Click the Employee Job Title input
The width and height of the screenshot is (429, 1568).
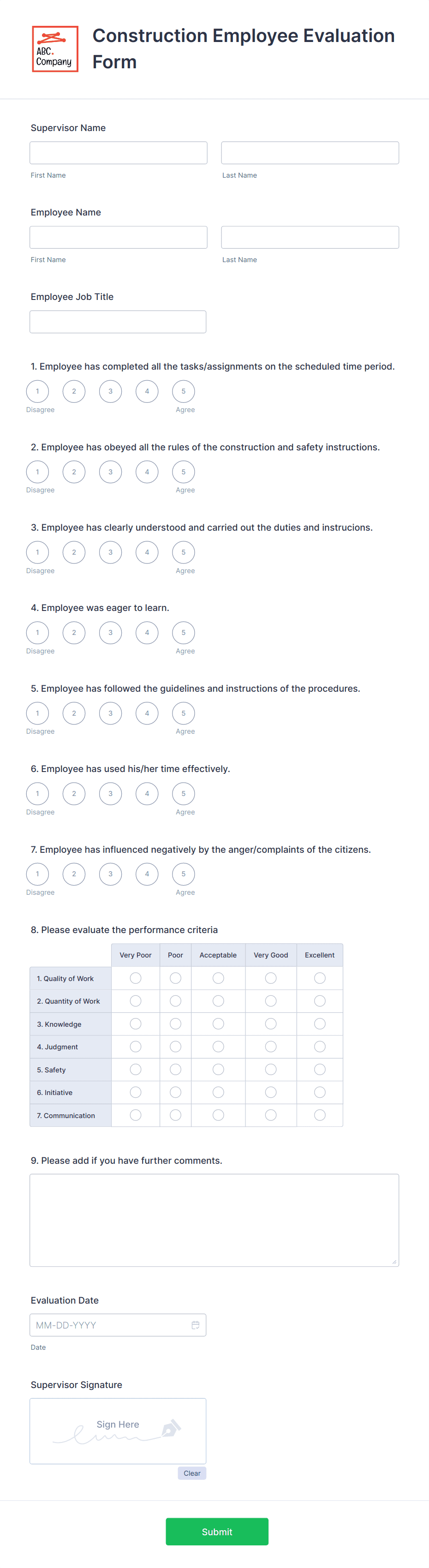pyautogui.click(x=118, y=322)
